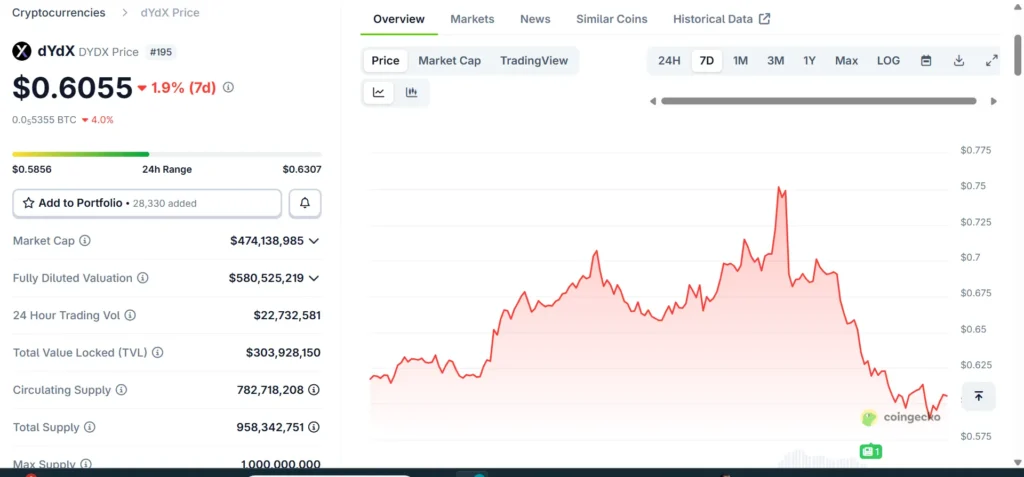The image size is (1024, 477).
Task: Click chart scrollbar left arrow
Action: pos(652,101)
